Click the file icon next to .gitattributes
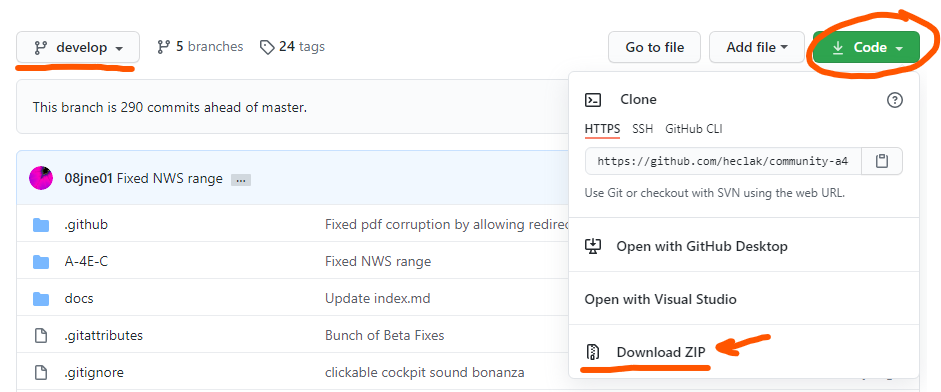 tap(41, 335)
